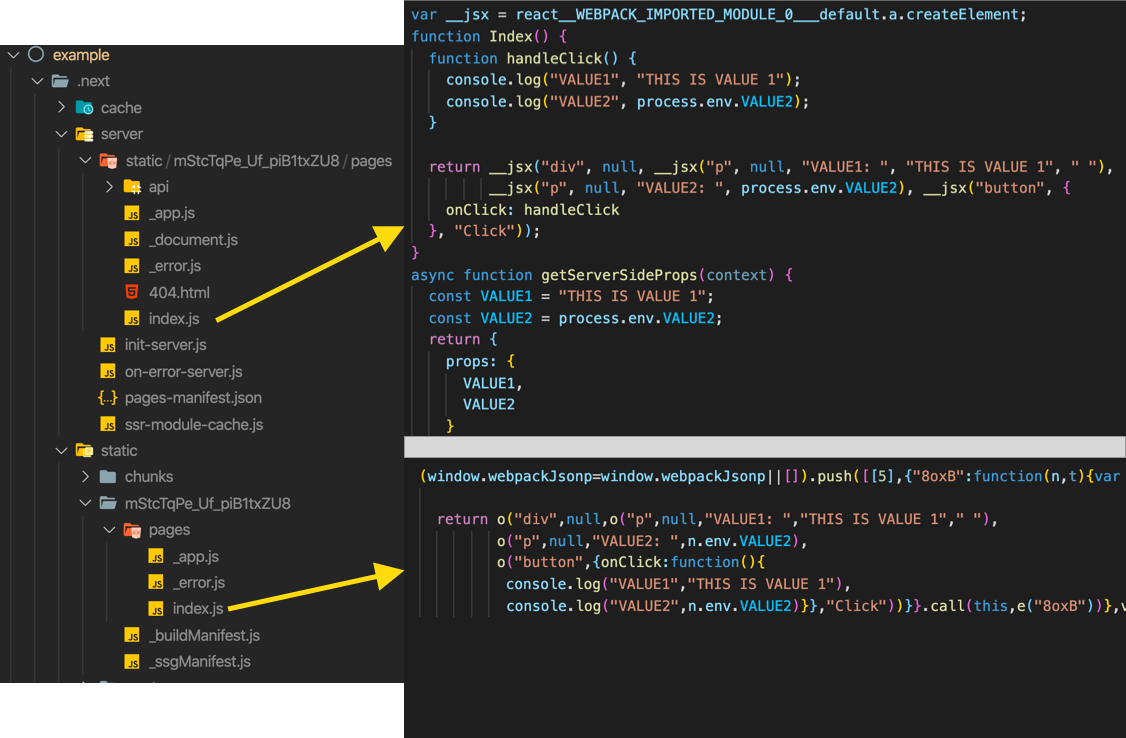1126x738 pixels.
Task: Click 'var __jsx' declaration line
Action: click(x=719, y=14)
